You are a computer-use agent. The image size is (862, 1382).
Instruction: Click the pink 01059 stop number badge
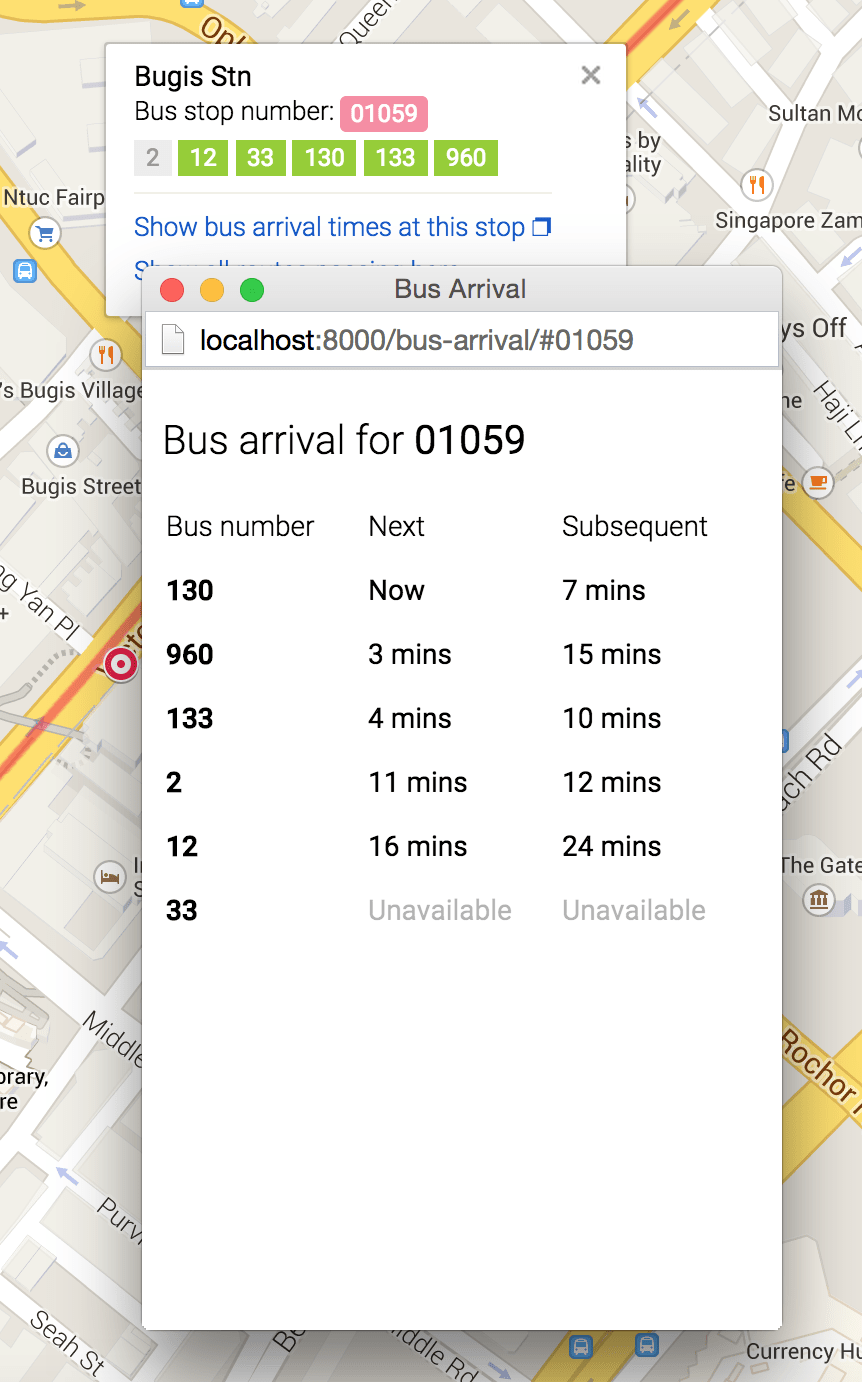click(x=384, y=114)
